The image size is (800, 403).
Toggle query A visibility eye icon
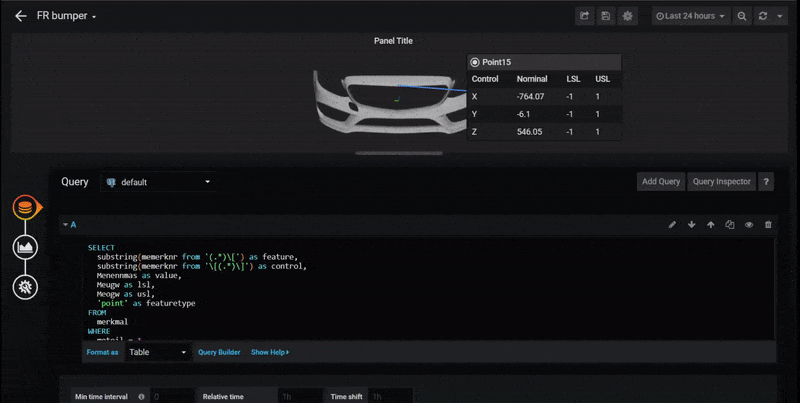[749, 224]
